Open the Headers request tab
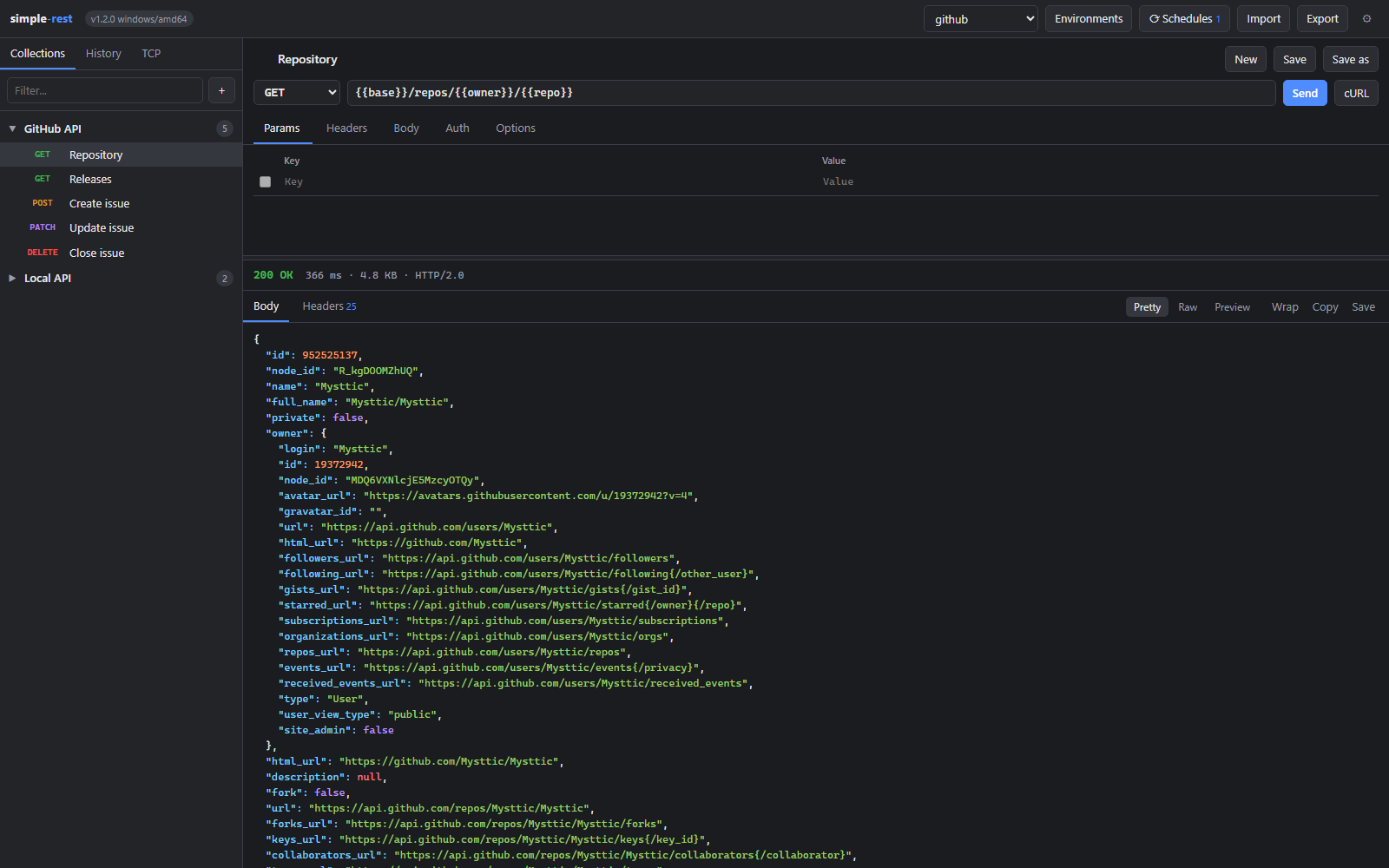This screenshot has height=868, width=1389. [346, 128]
